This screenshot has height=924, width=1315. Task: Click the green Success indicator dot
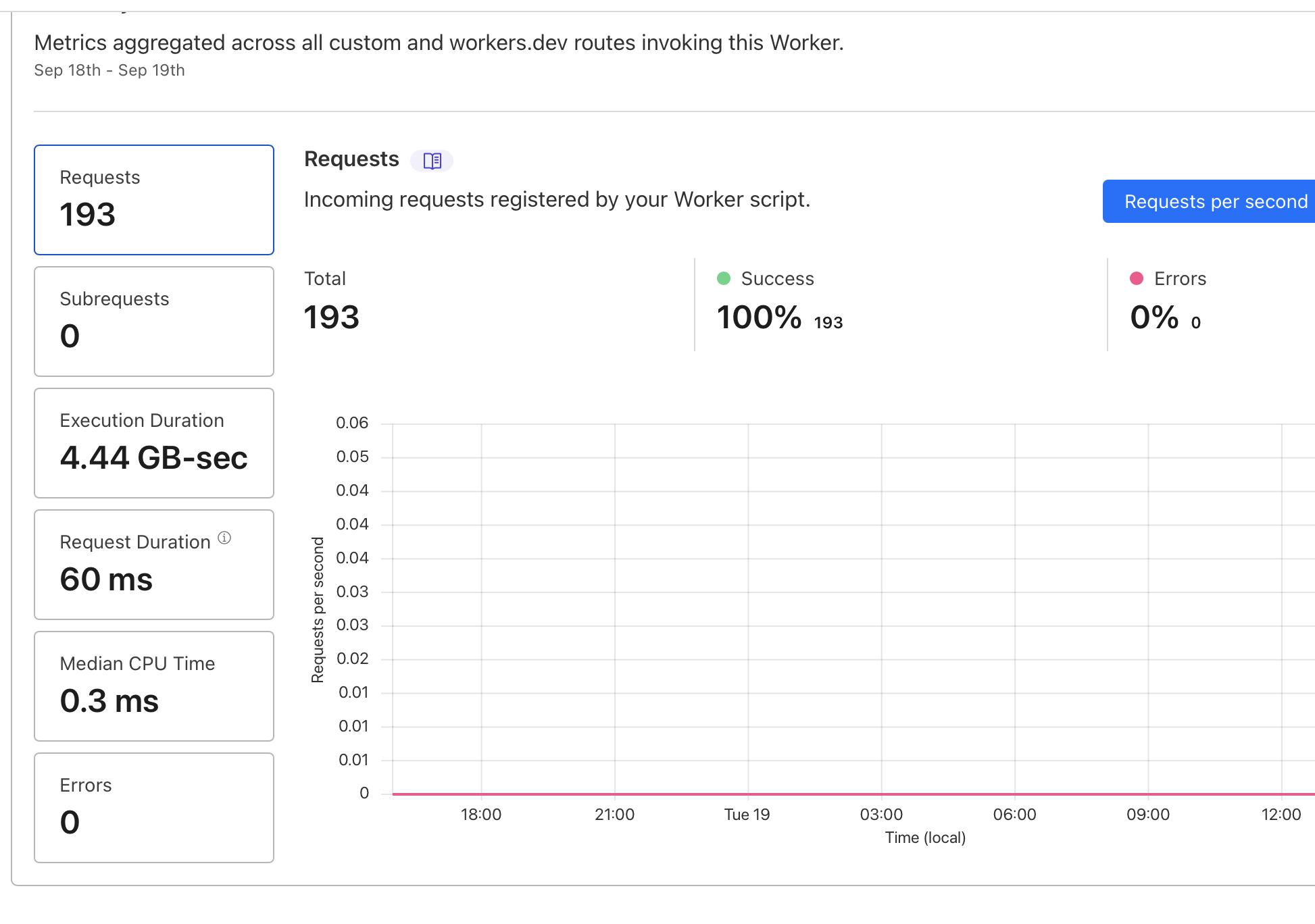click(x=724, y=278)
